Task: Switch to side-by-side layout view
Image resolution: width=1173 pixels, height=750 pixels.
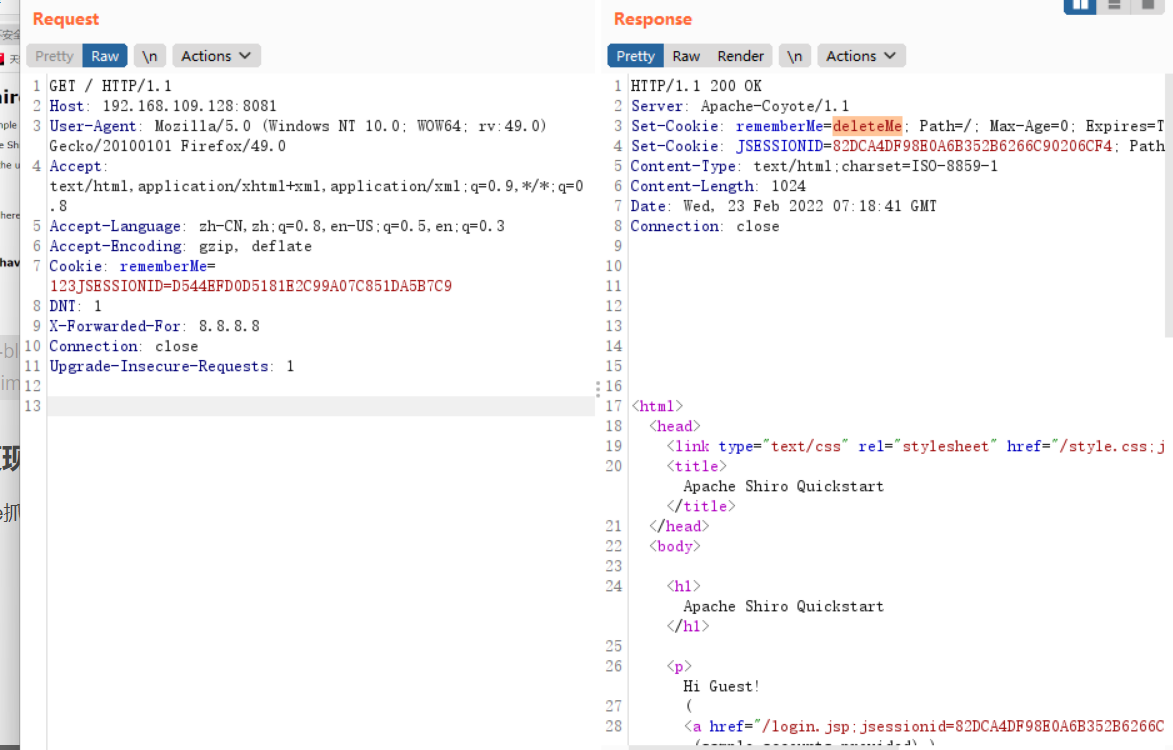Action: click(1079, 6)
